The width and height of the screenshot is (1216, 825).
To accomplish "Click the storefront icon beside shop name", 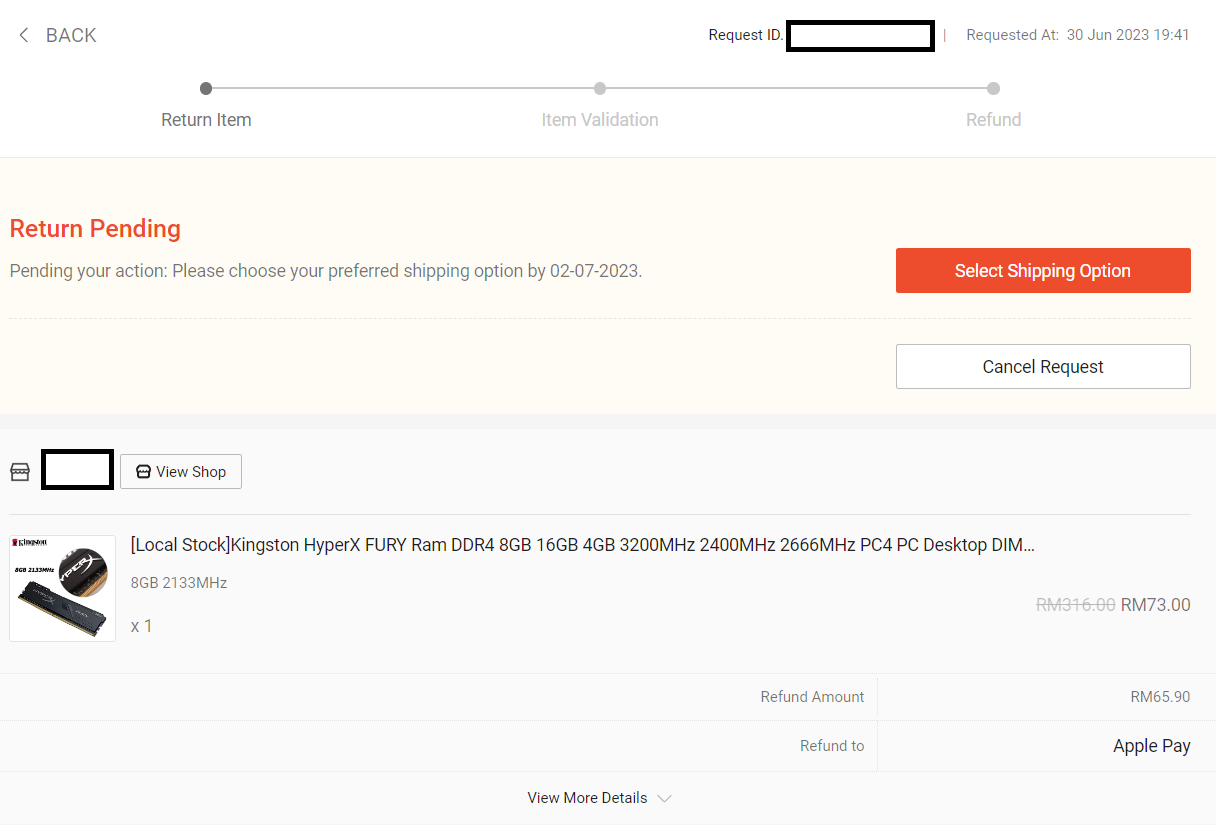I will (20, 472).
